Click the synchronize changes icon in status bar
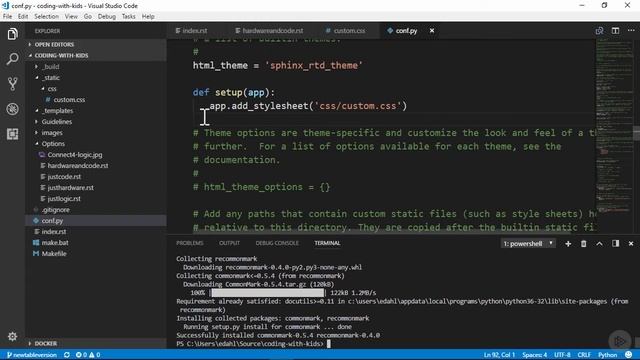This screenshot has height=360, width=640. click(67, 355)
